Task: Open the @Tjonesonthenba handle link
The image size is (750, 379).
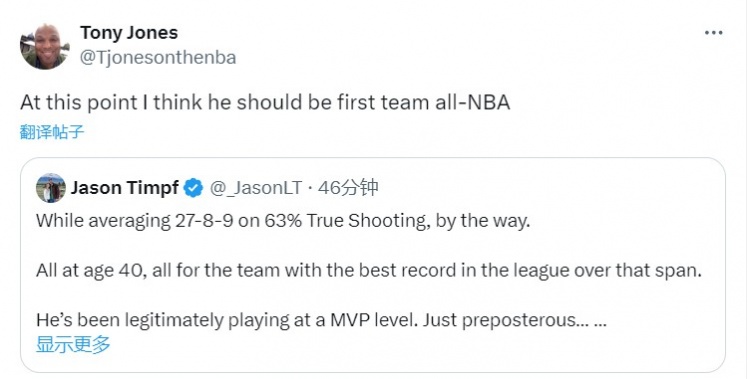Action: (157, 57)
